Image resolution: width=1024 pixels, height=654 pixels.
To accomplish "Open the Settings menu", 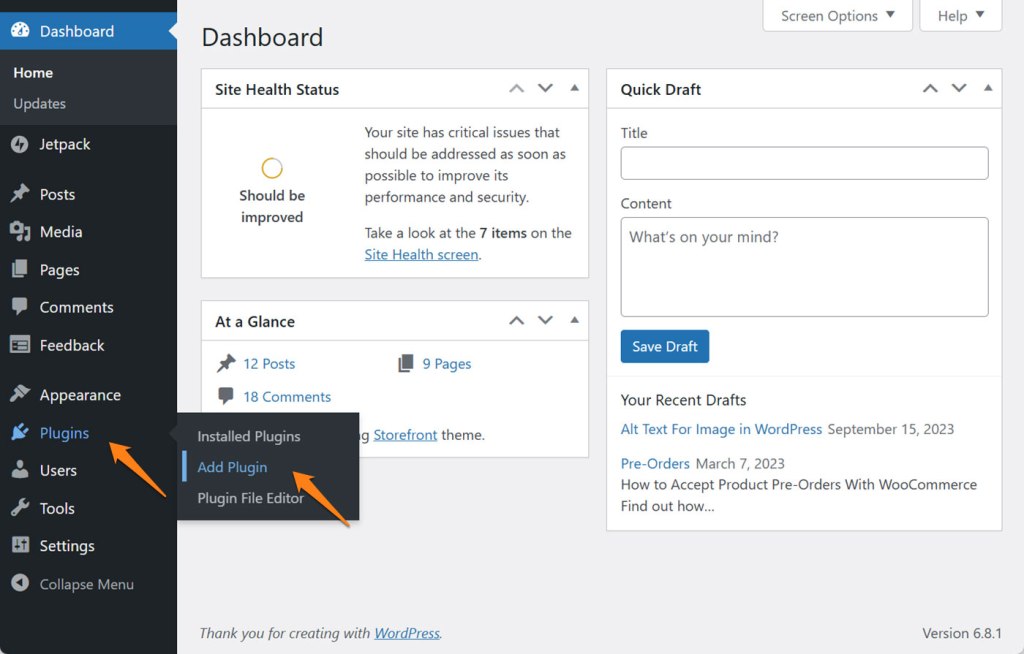I will pos(67,546).
